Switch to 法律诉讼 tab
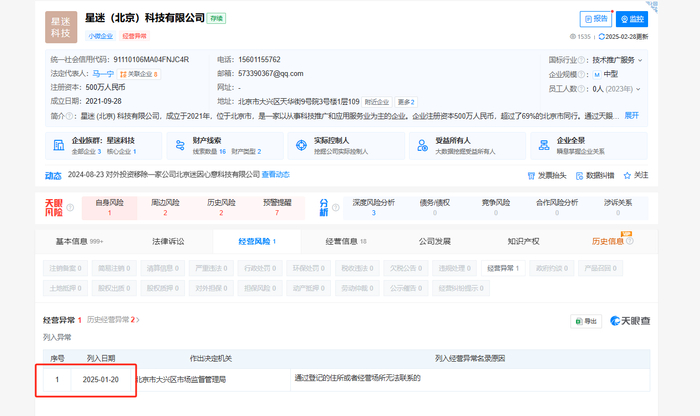Image resolution: width=700 pixels, height=416 pixels. pyautogui.click(x=168, y=241)
